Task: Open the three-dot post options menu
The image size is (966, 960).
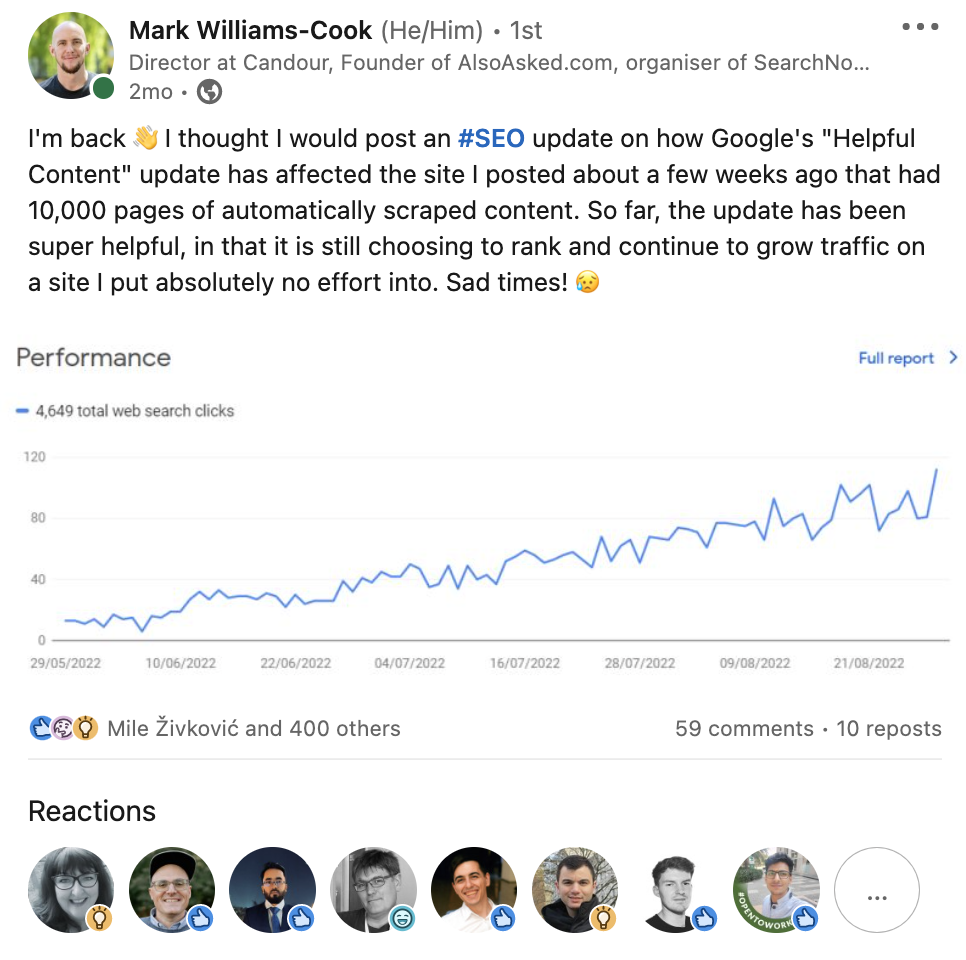Action: pos(919,27)
